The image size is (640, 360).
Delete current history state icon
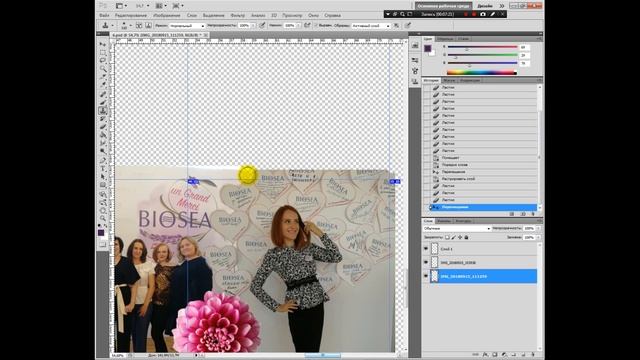[533, 214]
